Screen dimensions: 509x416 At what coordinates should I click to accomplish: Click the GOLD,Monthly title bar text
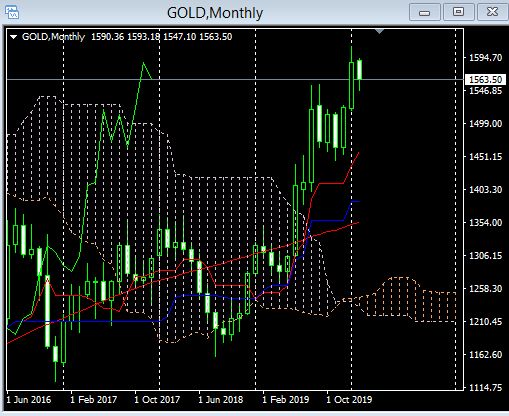[x=215, y=13]
